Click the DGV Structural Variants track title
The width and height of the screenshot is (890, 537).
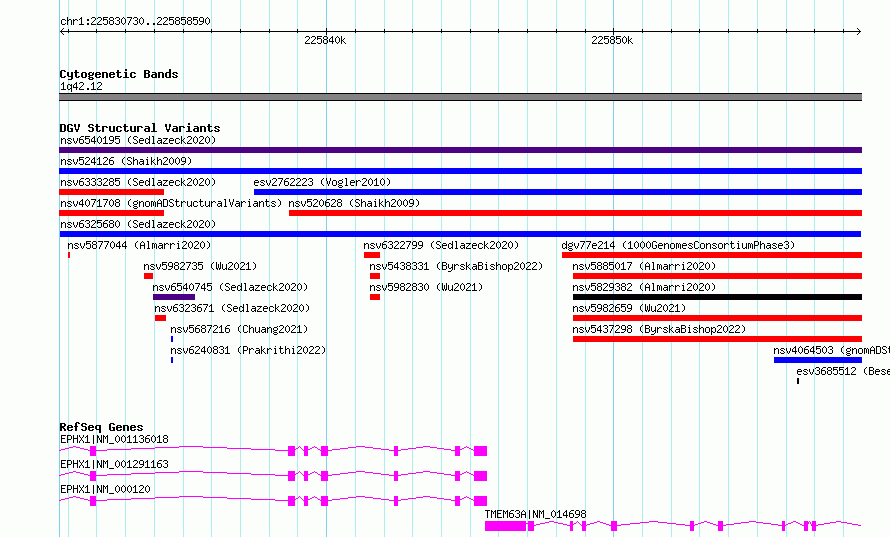pos(140,128)
